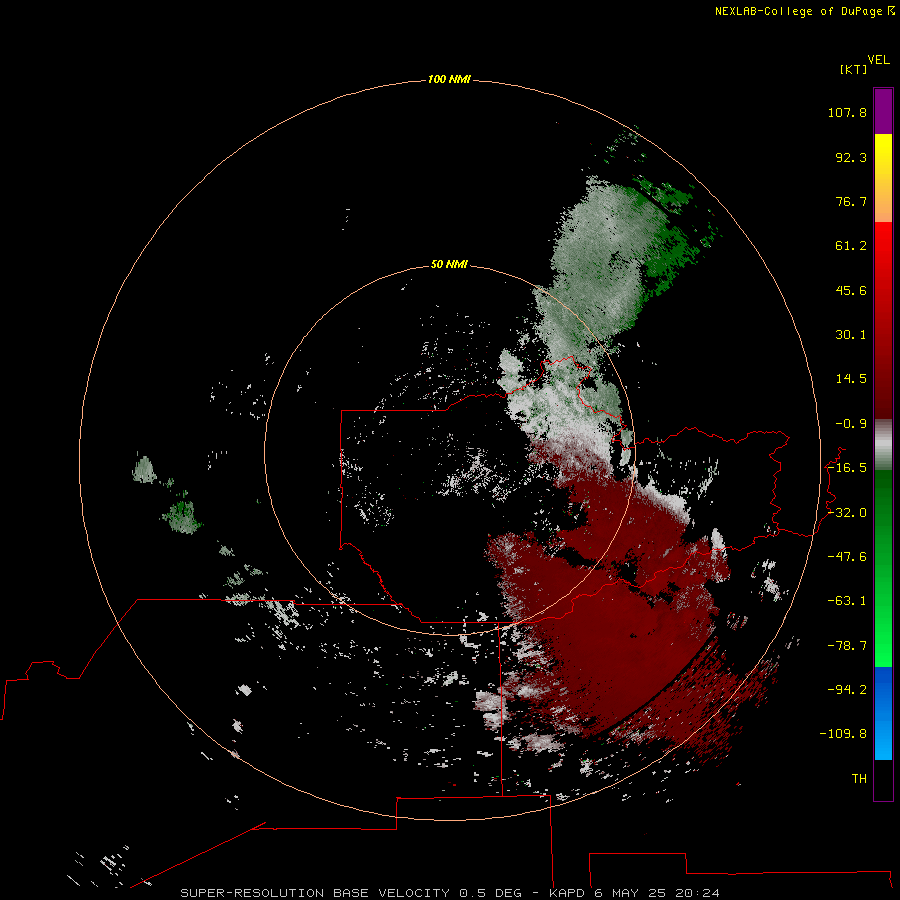Click the TH legend label
The height and width of the screenshot is (900, 900).
pyautogui.click(x=859, y=779)
